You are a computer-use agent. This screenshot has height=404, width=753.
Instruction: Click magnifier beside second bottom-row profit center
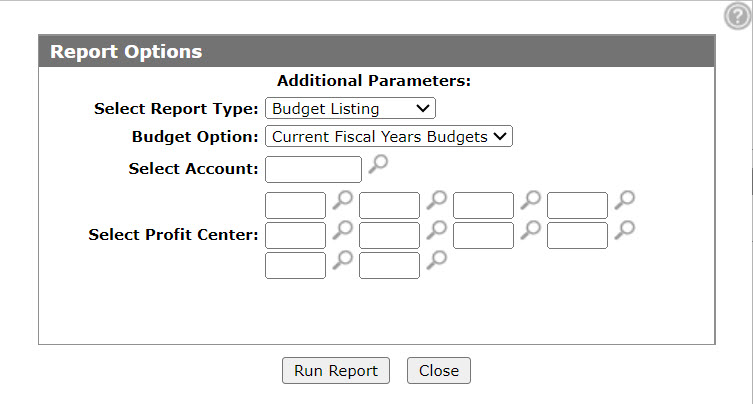437,259
